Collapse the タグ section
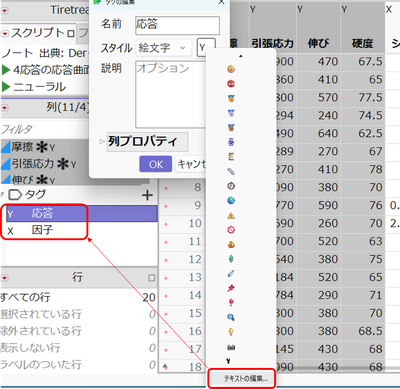 pos(3,195)
